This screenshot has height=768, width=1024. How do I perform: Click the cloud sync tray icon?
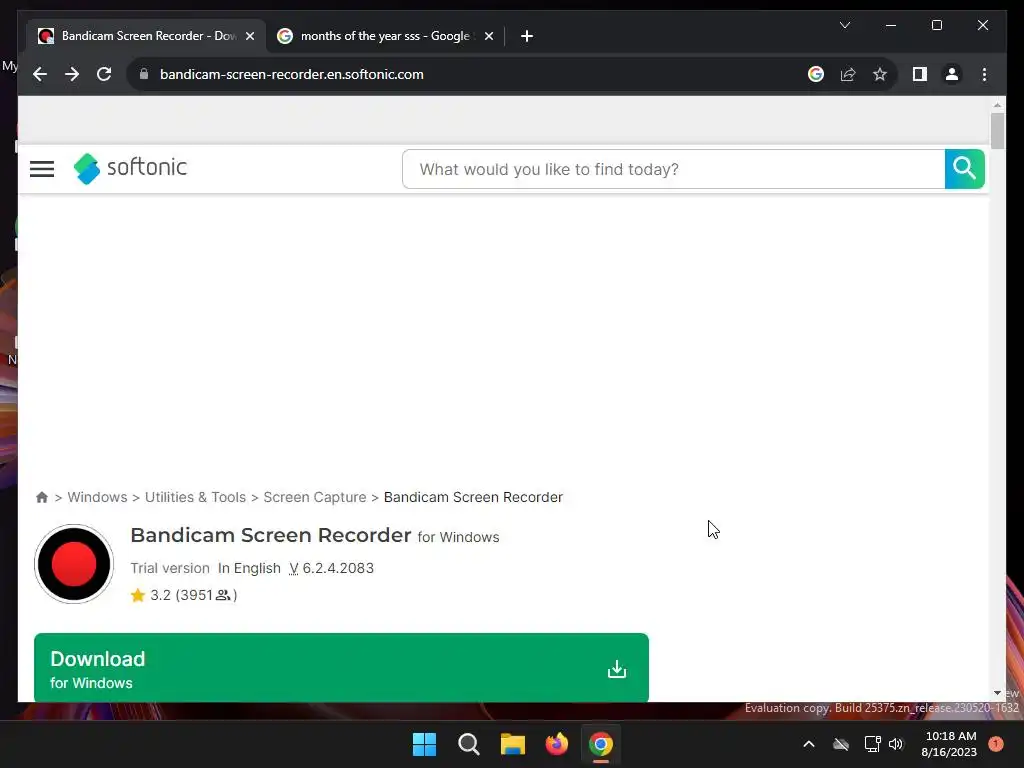point(841,744)
